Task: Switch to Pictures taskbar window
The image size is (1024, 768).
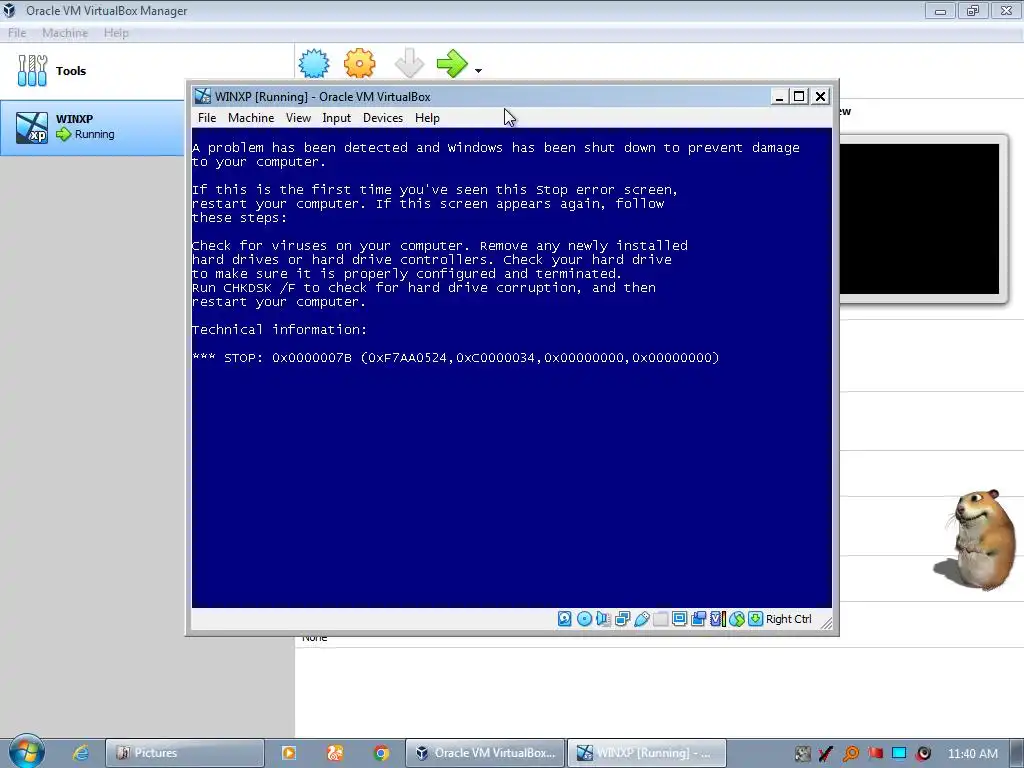Action: [x=185, y=753]
